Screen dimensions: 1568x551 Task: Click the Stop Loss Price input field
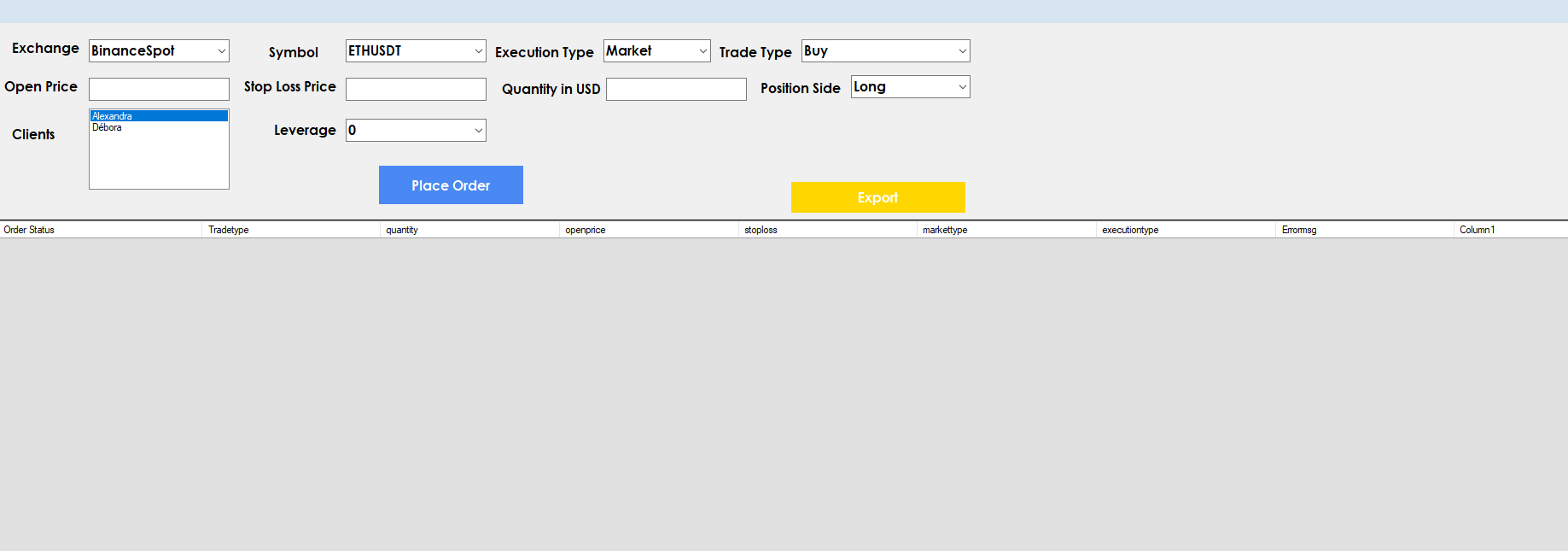coord(416,90)
